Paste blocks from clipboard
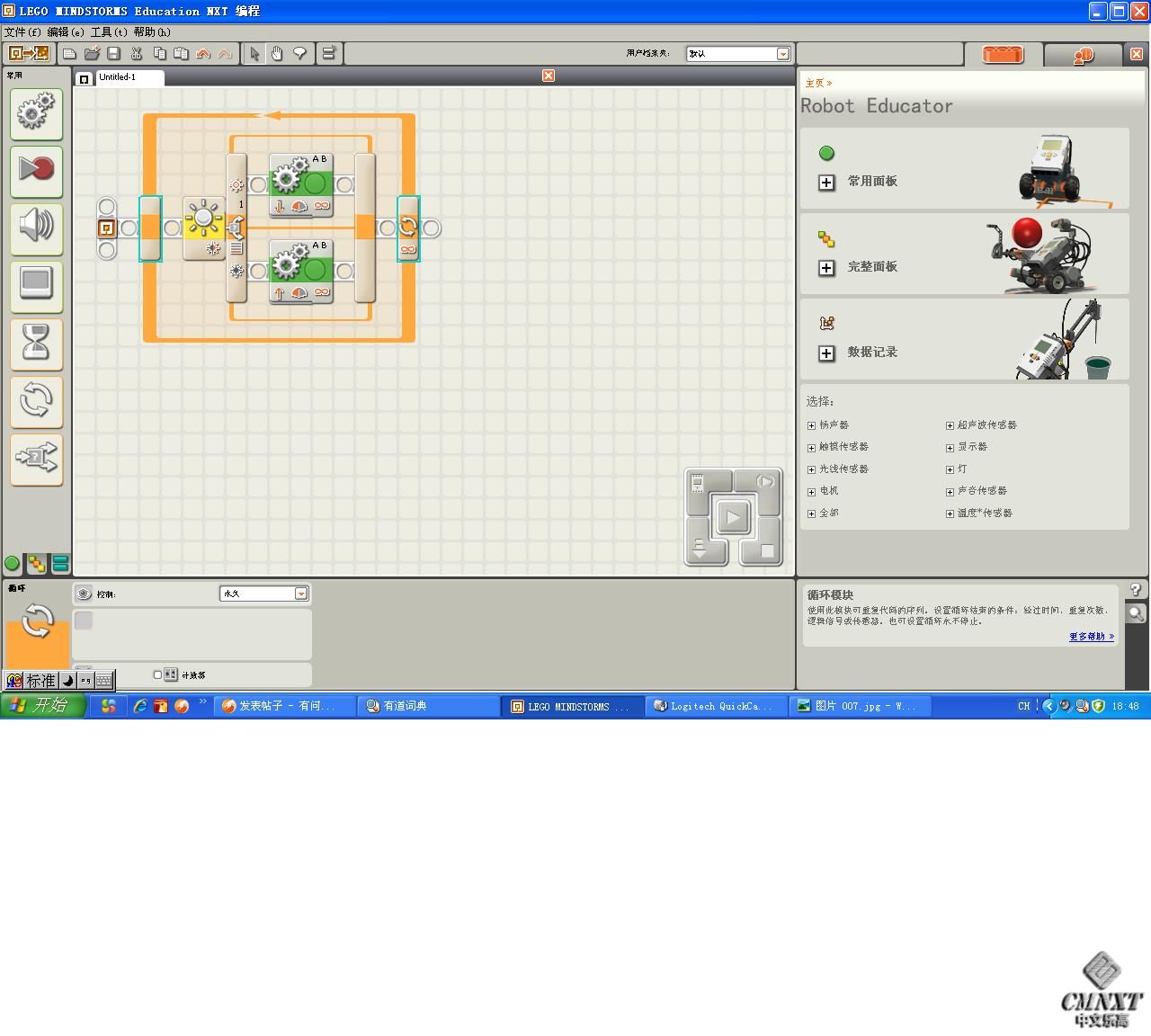Screen dimensions: 1151x1036 tap(181, 54)
